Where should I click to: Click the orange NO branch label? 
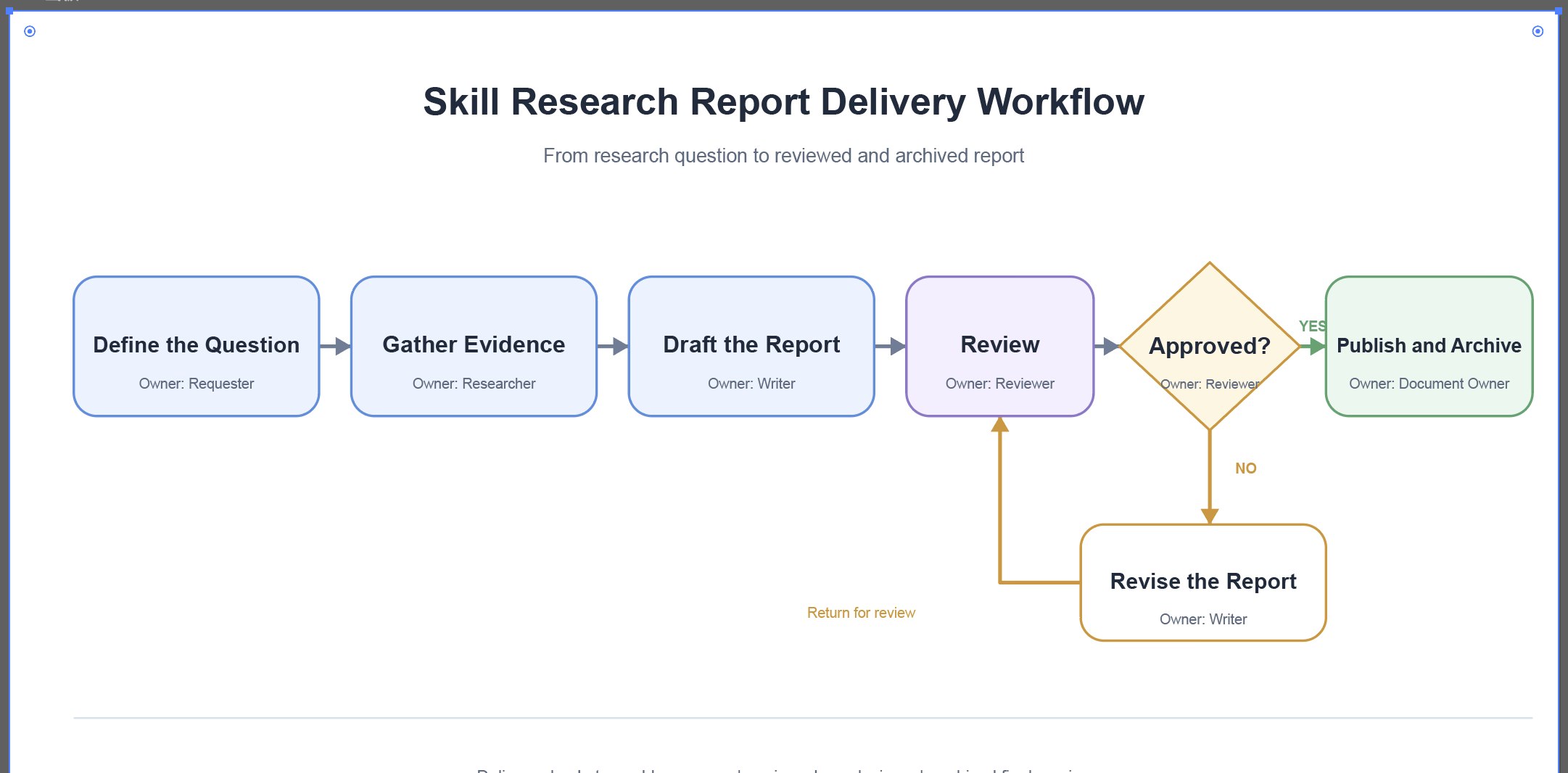pos(1246,468)
